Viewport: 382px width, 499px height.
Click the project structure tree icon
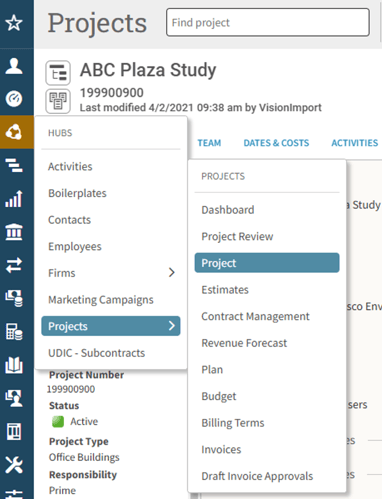click(x=58, y=73)
